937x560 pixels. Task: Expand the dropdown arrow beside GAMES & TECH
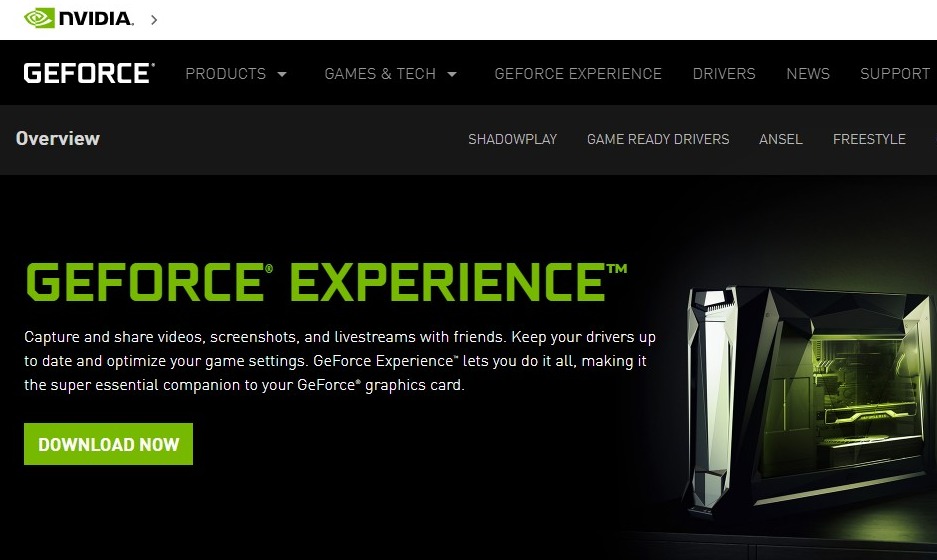tap(452, 74)
